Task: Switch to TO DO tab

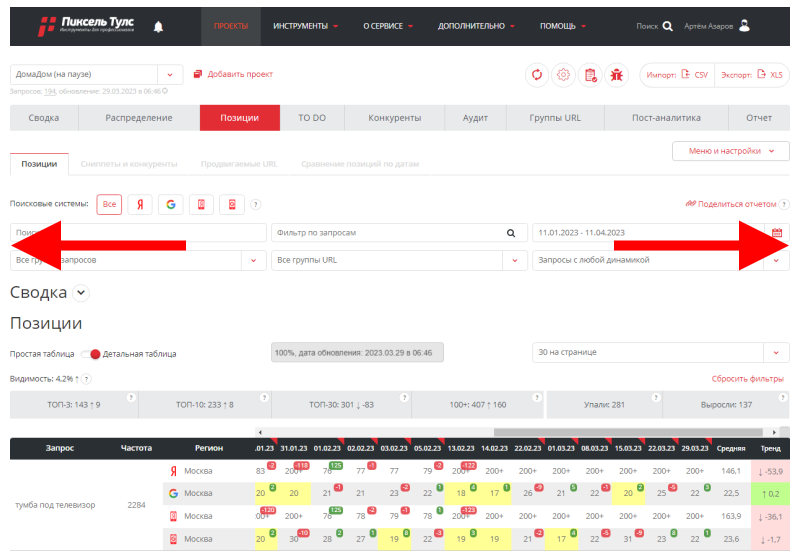Action: pos(312,118)
